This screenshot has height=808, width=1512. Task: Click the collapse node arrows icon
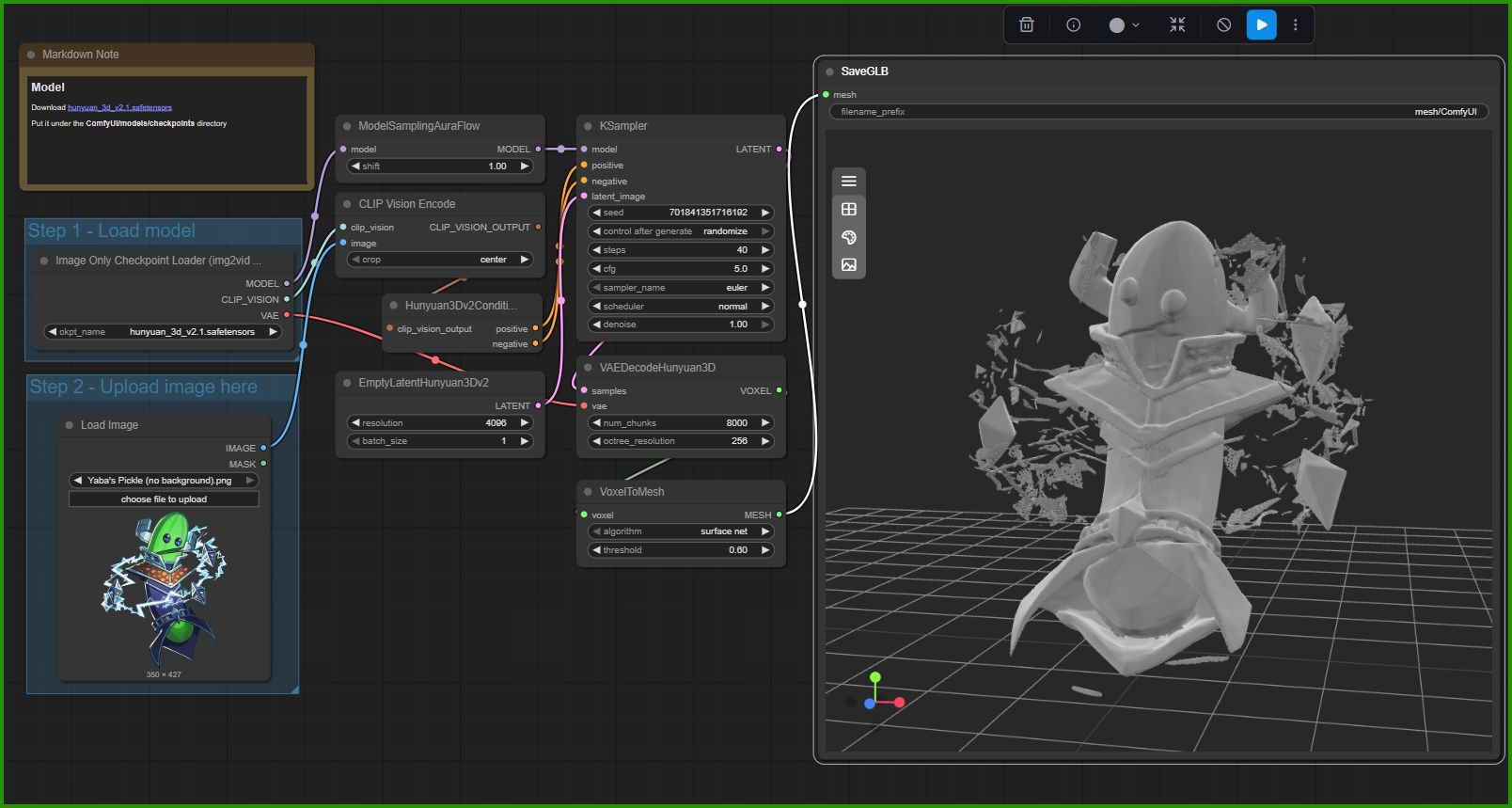point(1177,25)
